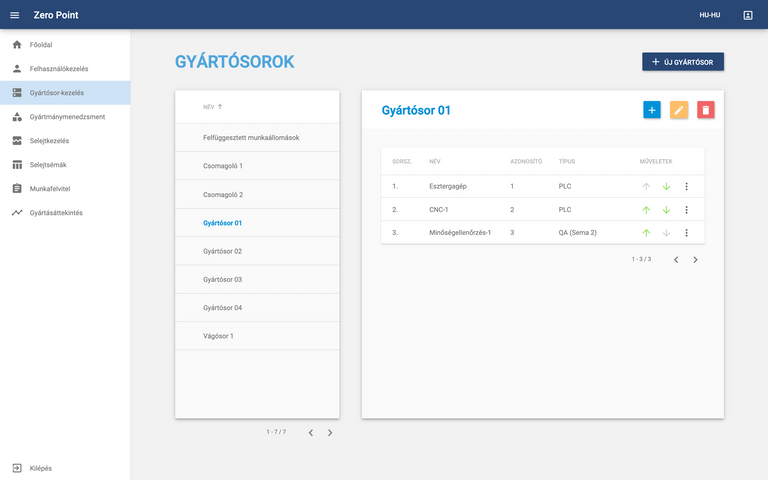Go to next page of production line list
The image size is (768, 480).
pos(330,433)
